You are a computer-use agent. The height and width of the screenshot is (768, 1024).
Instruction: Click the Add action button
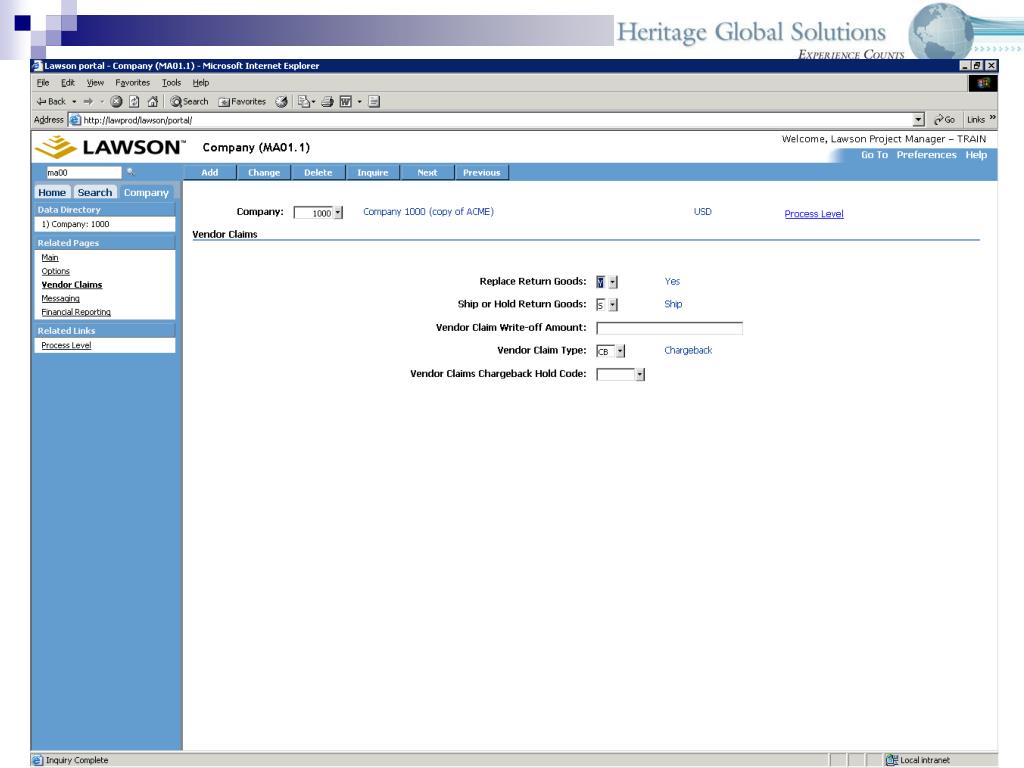click(210, 172)
